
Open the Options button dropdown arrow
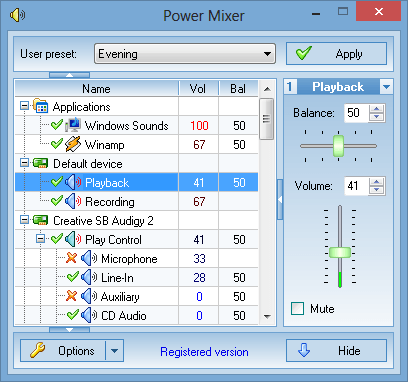pos(115,351)
